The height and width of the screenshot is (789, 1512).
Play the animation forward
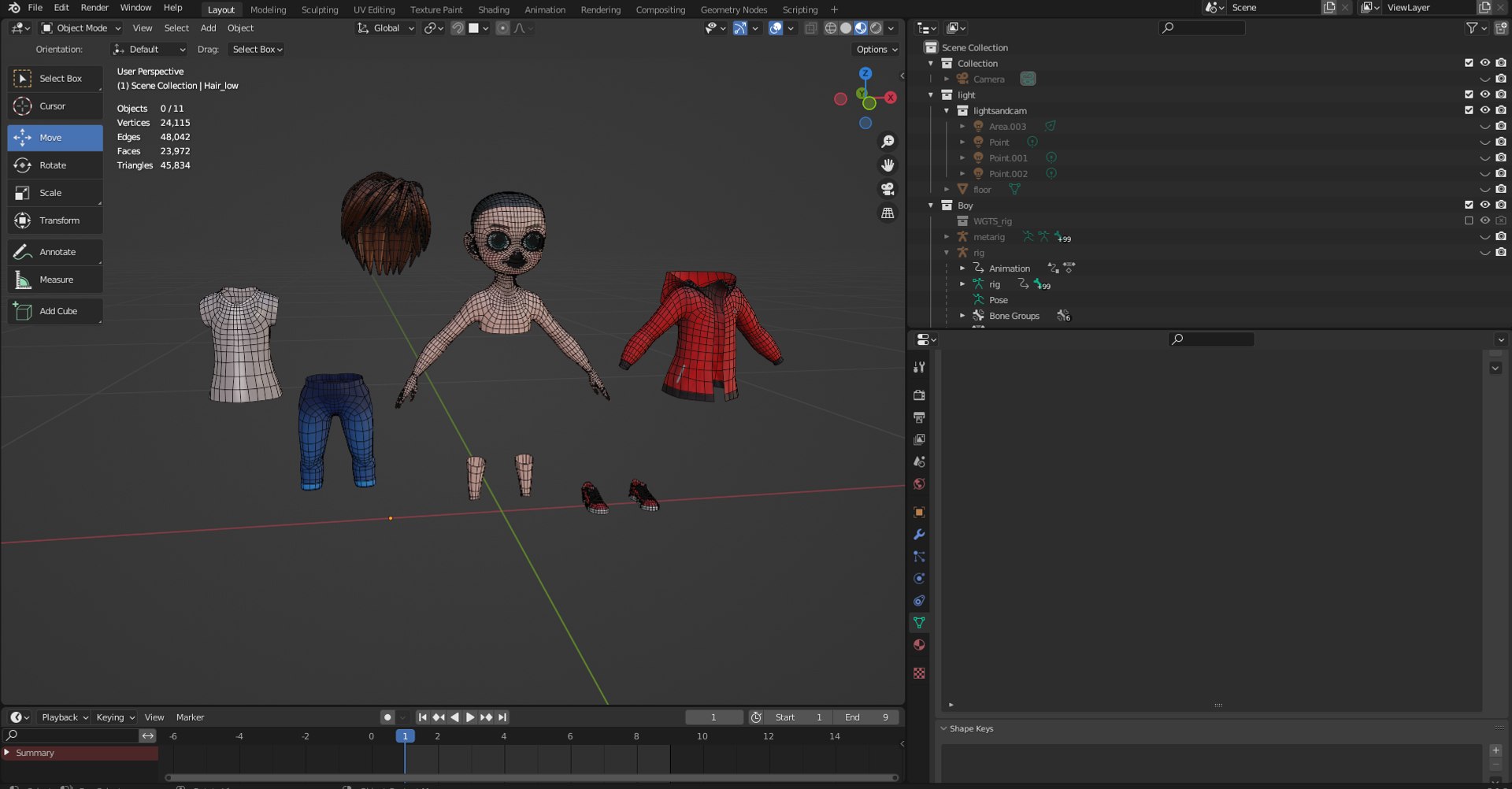point(470,717)
